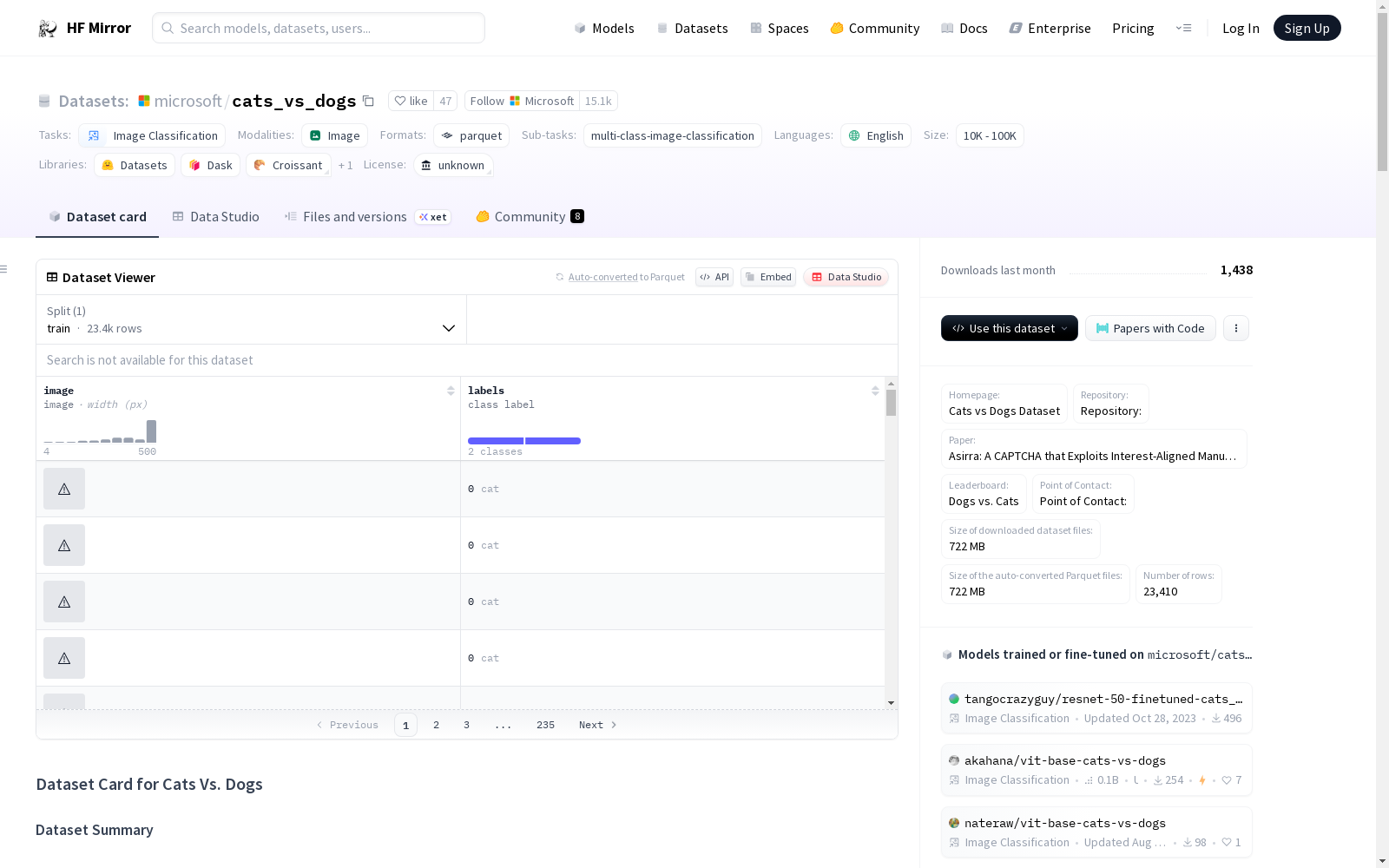This screenshot has width=1389, height=868.
Task: Open the Use this dataset dropdown
Action: tap(1010, 328)
